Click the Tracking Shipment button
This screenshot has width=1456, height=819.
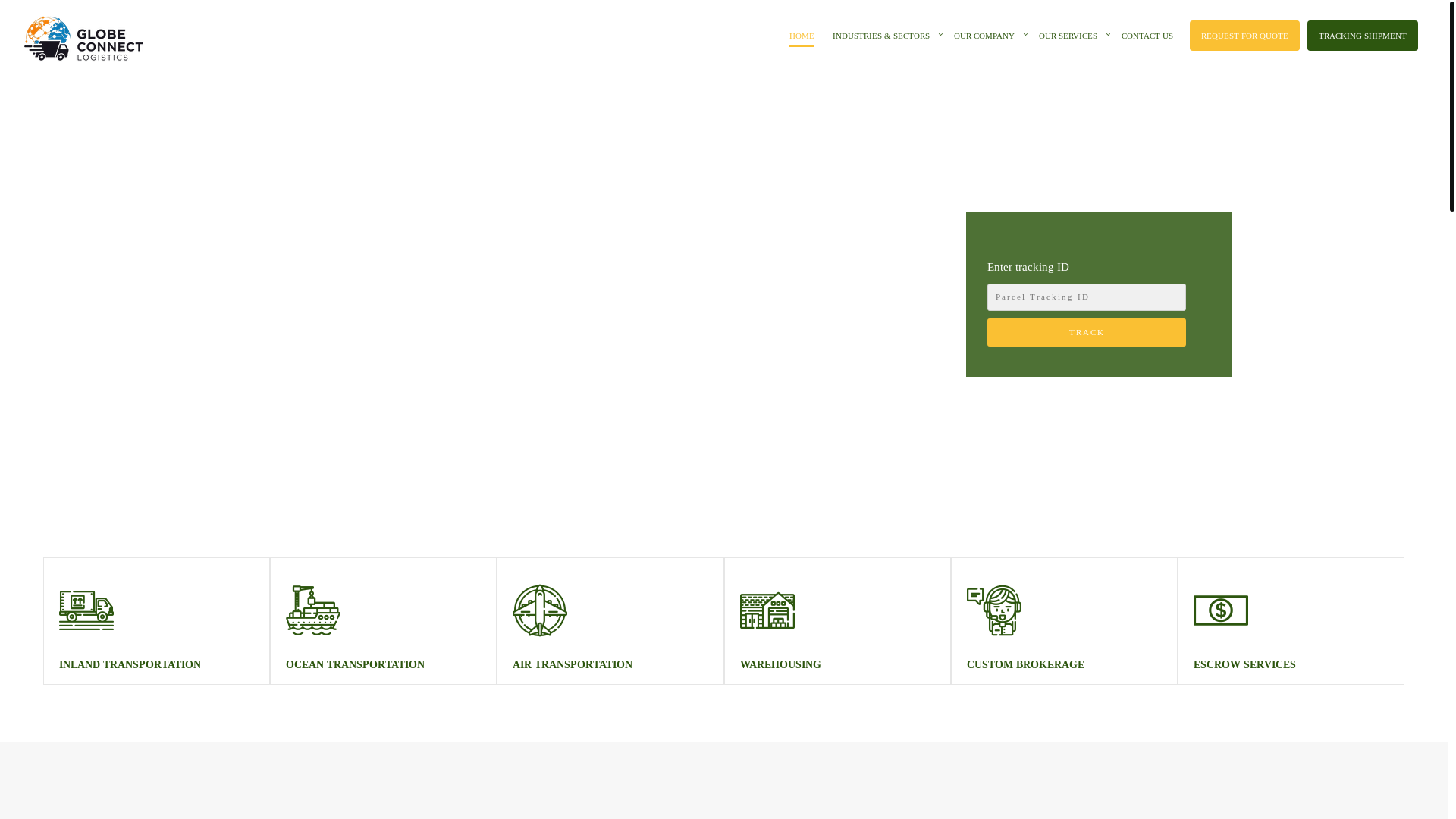1363,36
